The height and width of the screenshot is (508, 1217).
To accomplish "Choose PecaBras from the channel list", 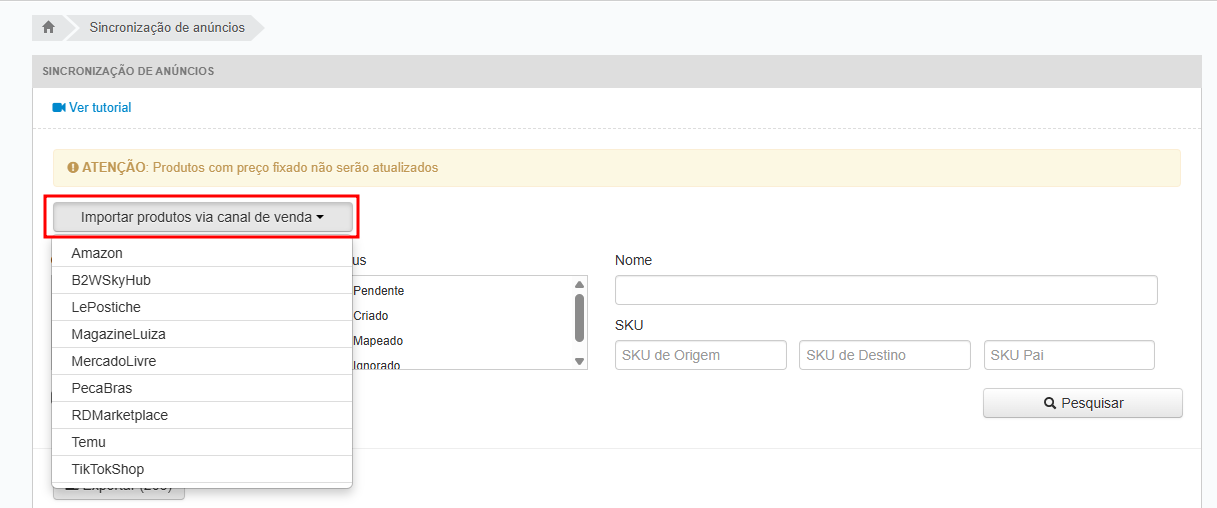I will click(x=202, y=388).
